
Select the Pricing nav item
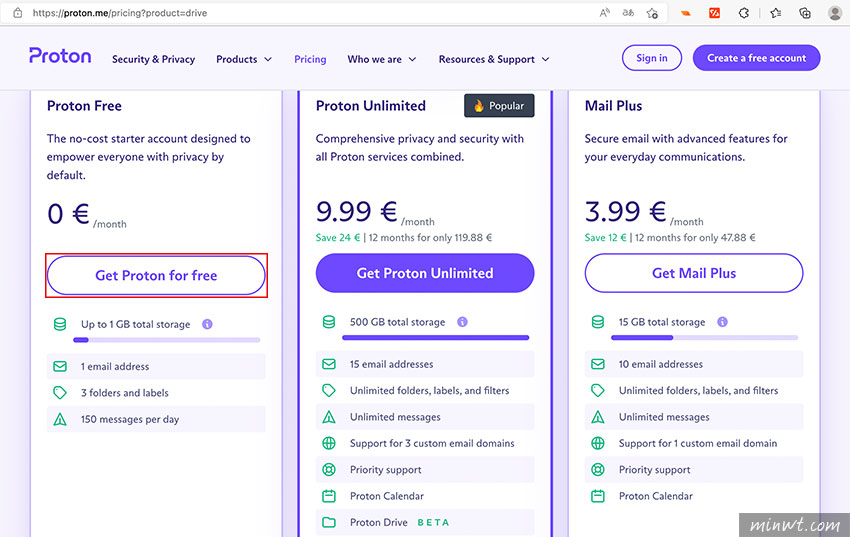[310, 59]
